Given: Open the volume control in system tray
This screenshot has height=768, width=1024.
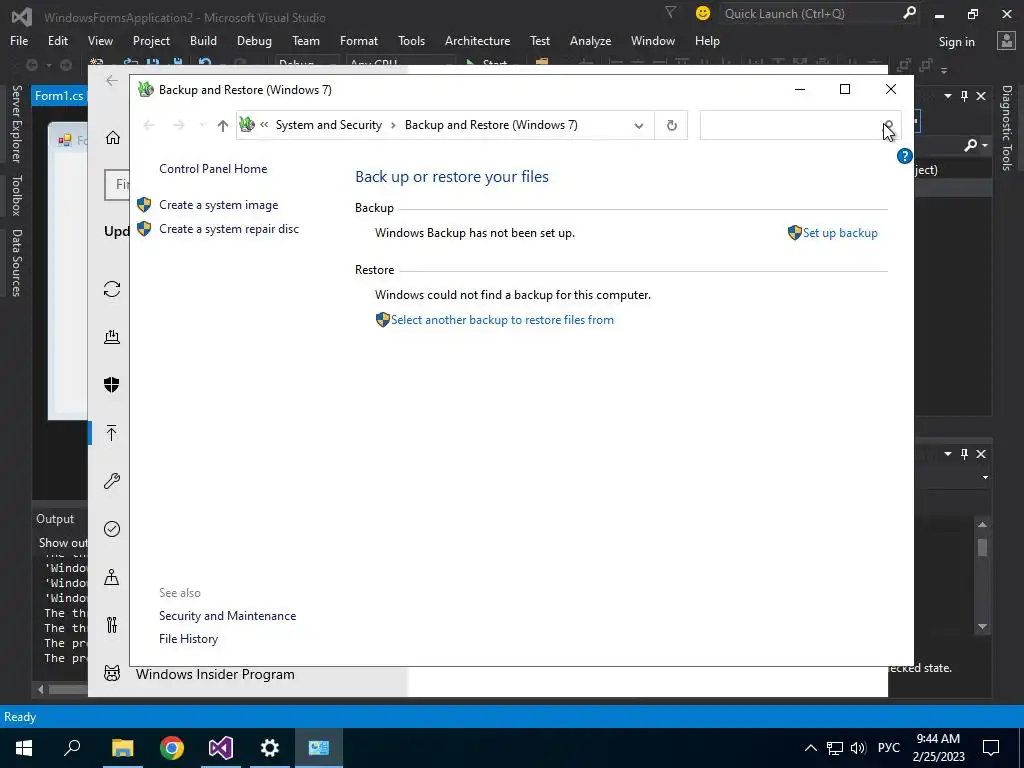Looking at the screenshot, I should [x=858, y=748].
